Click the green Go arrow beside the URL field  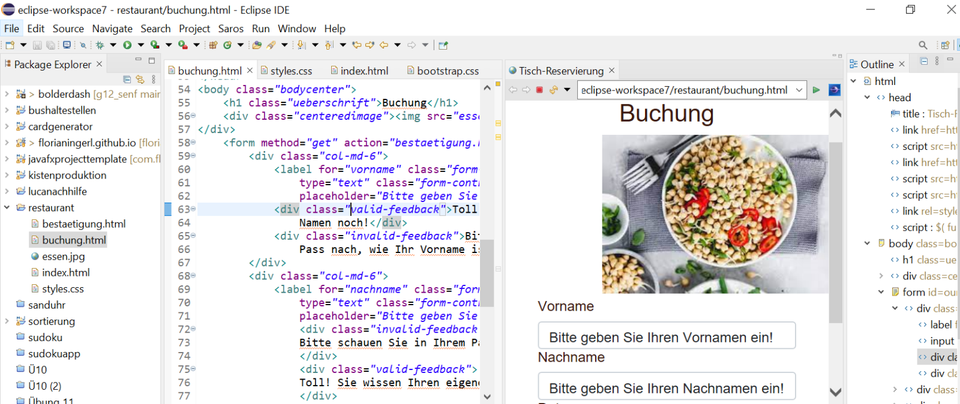coord(816,90)
